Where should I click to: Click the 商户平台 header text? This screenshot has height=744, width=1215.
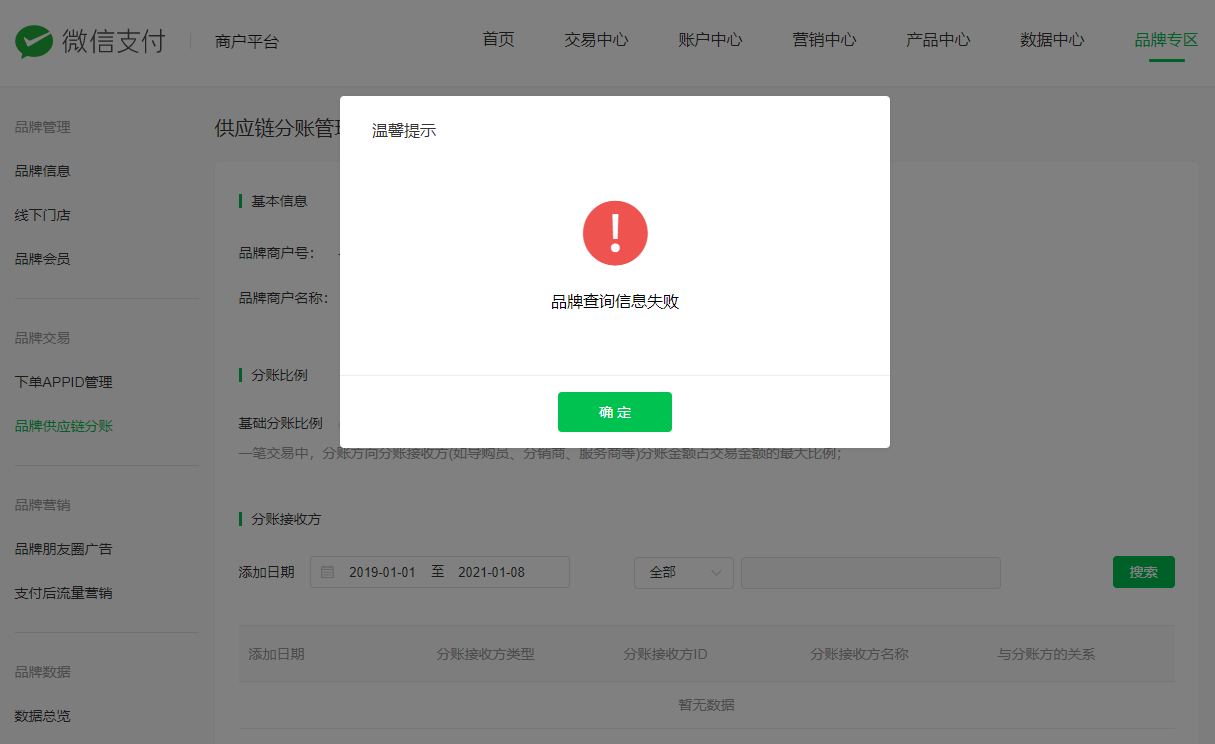247,42
